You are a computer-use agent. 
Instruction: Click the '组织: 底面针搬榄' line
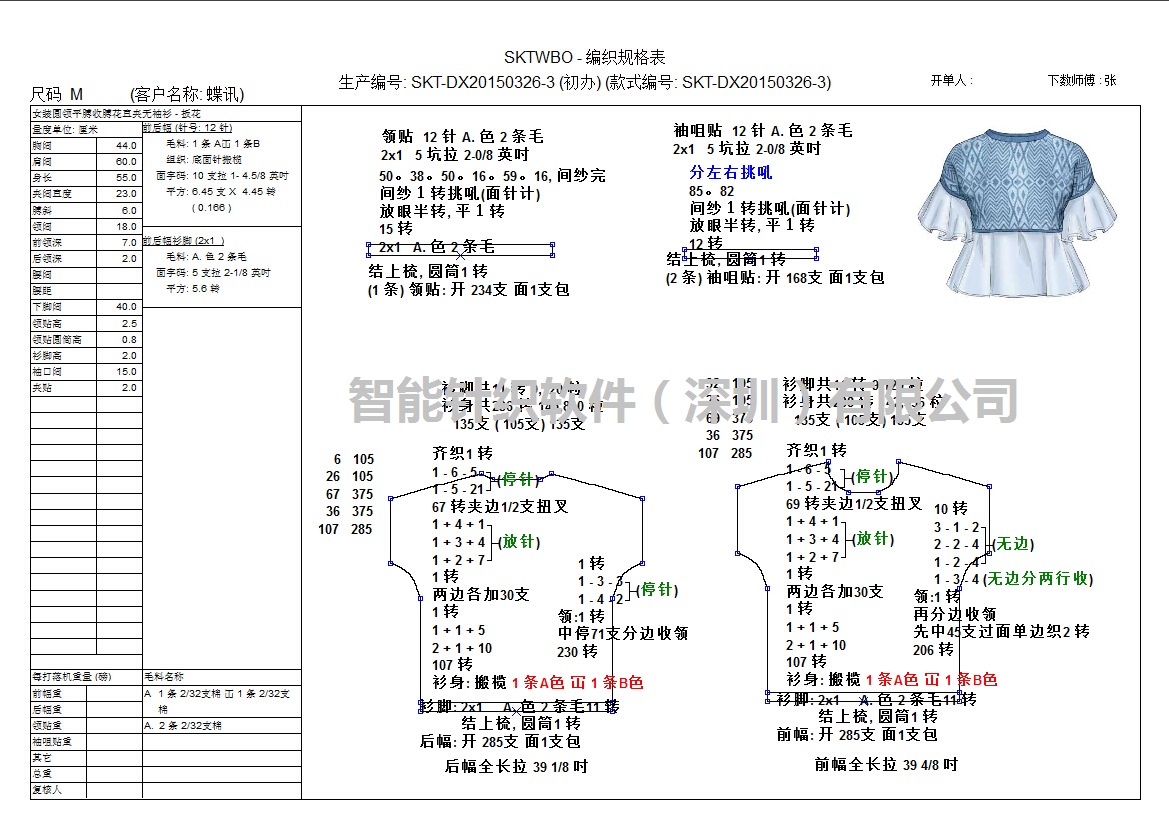click(x=204, y=159)
